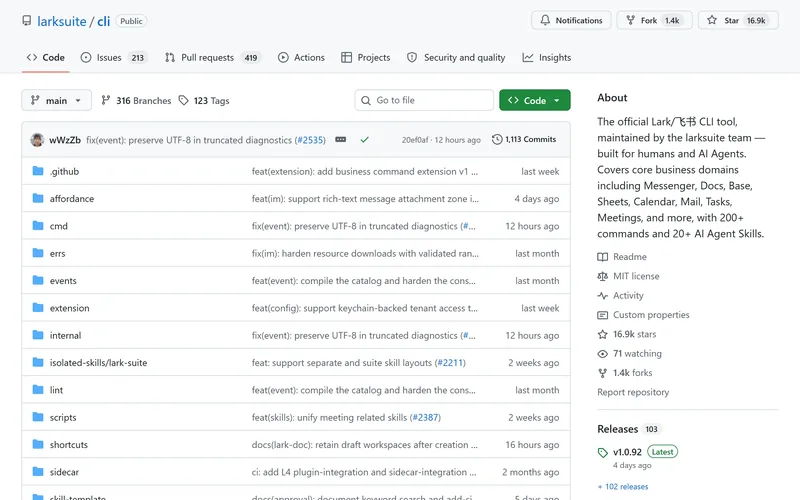Click Report repository link
Viewport: 800px width, 500px height.
coord(633,392)
